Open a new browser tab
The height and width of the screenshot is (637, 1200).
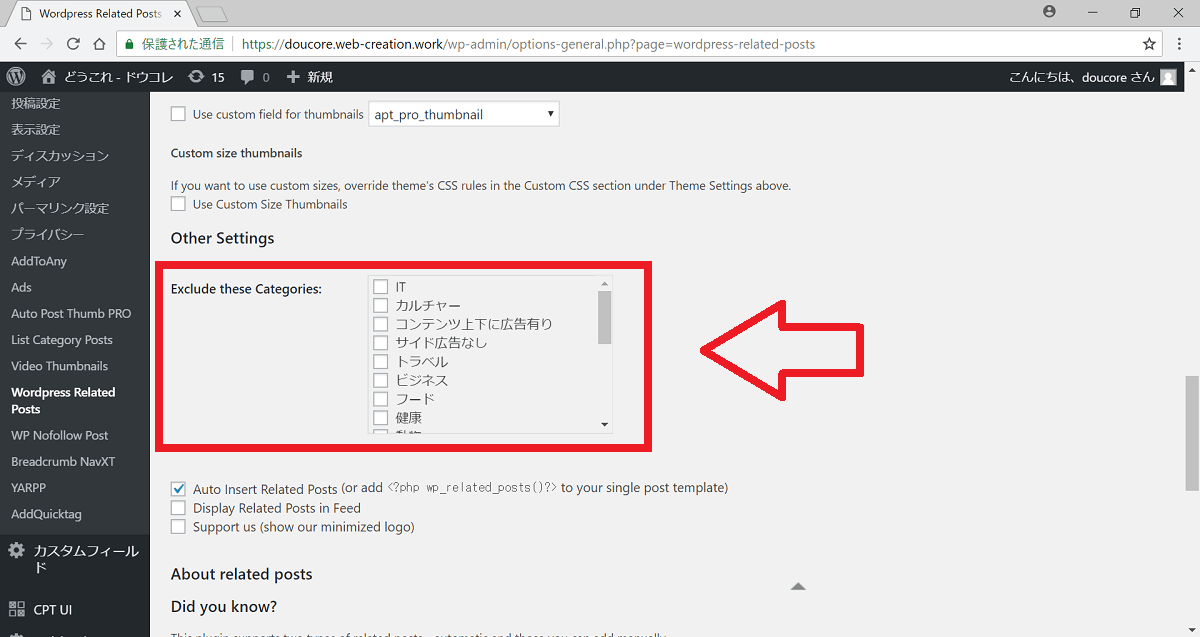[x=212, y=14]
